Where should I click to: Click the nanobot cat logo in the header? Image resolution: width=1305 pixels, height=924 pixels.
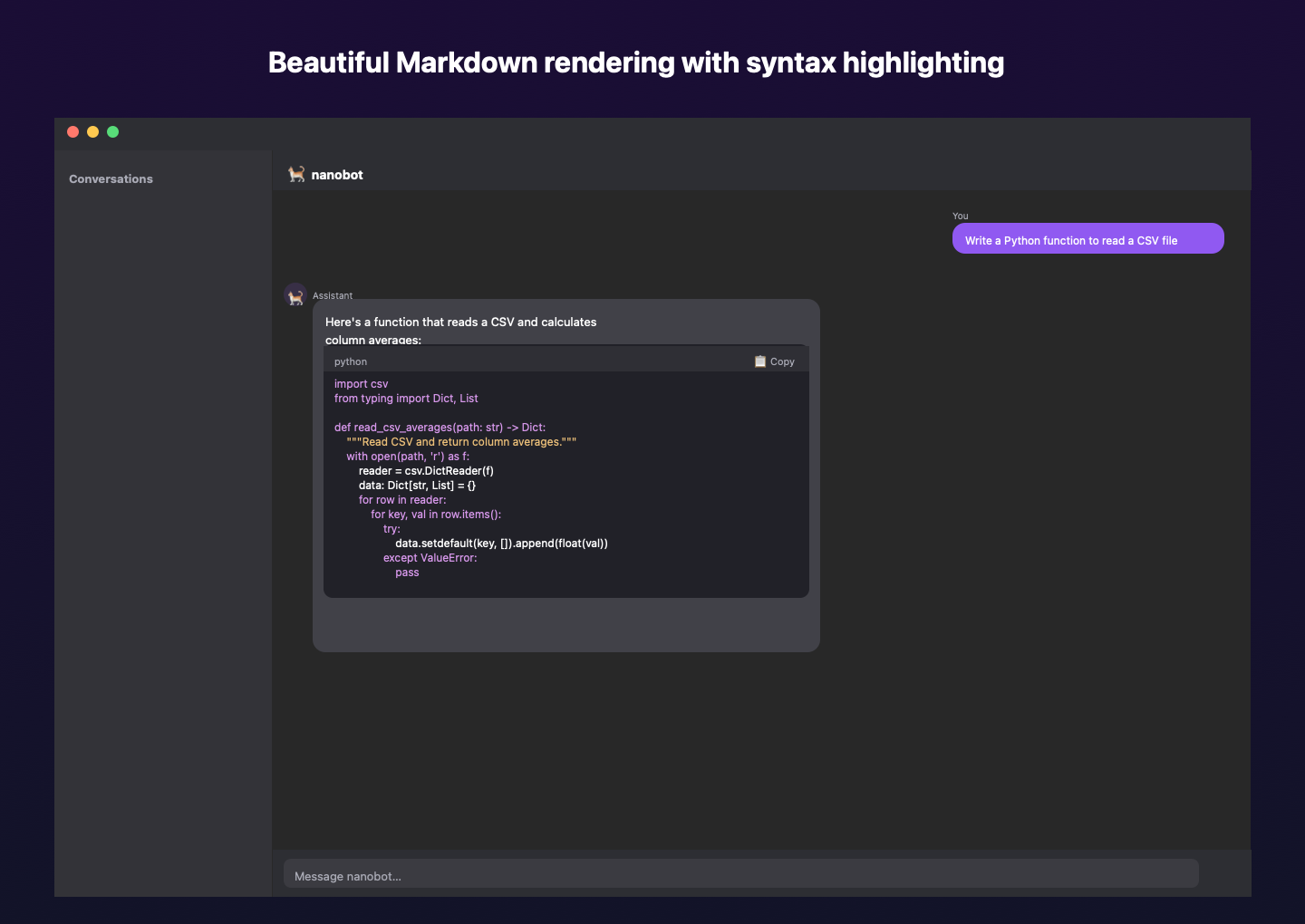[x=295, y=174]
